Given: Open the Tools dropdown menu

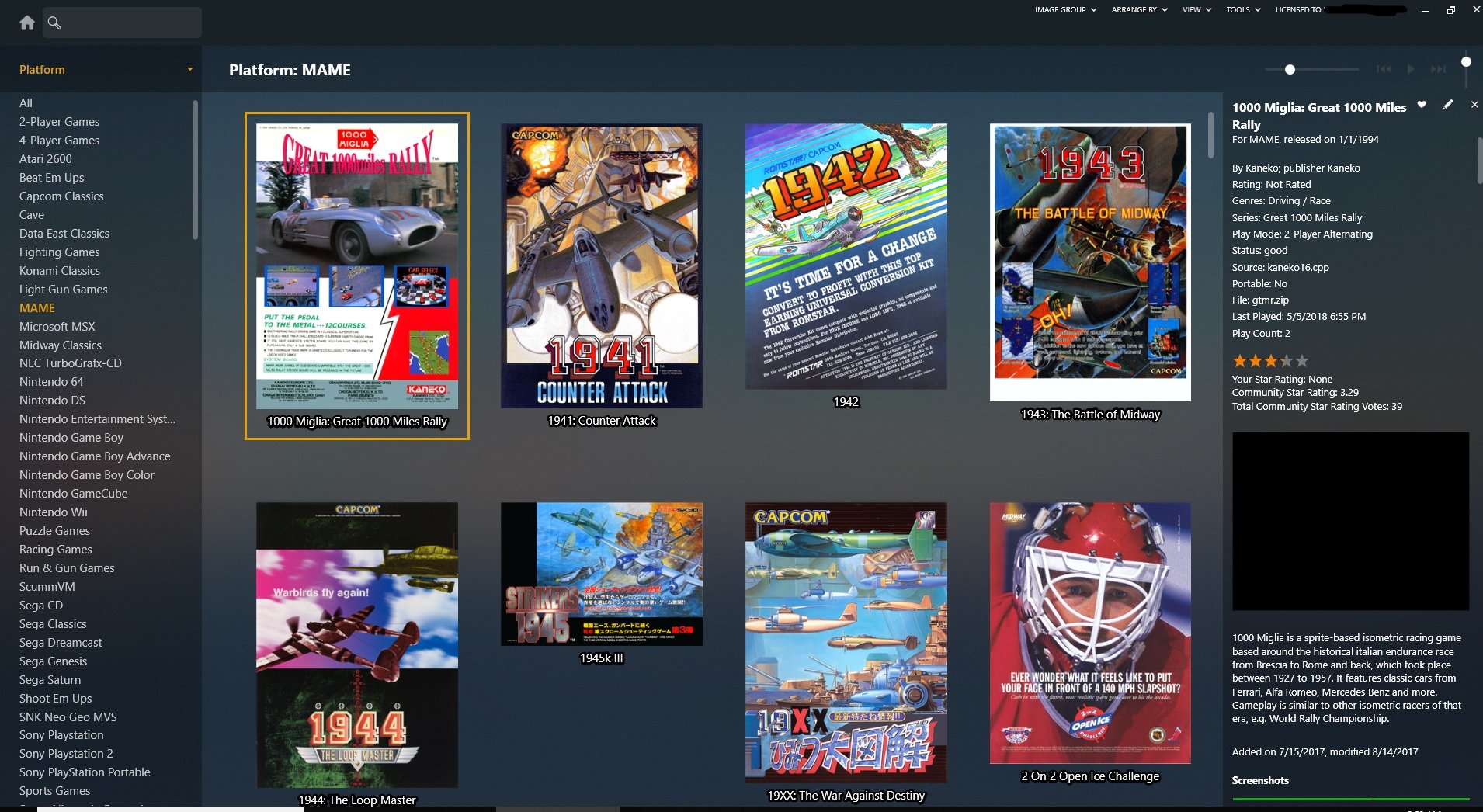Looking at the screenshot, I should (x=1243, y=9).
